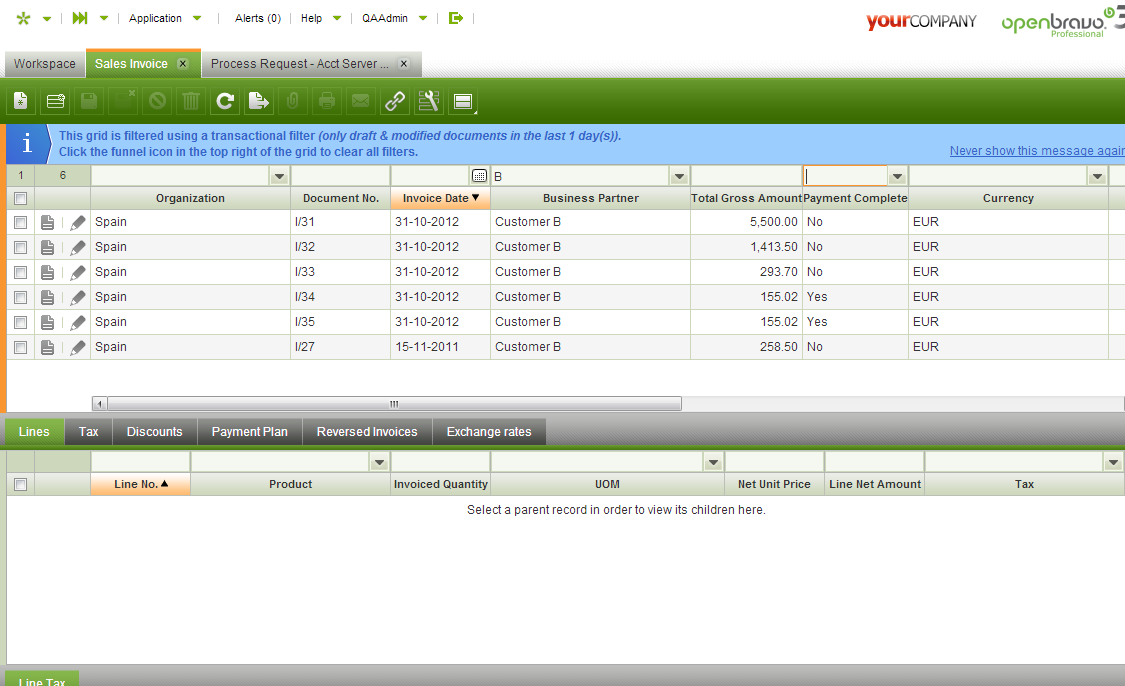This screenshot has height=686, width=1125.
Task: Open the Application menu
Action: [x=165, y=18]
